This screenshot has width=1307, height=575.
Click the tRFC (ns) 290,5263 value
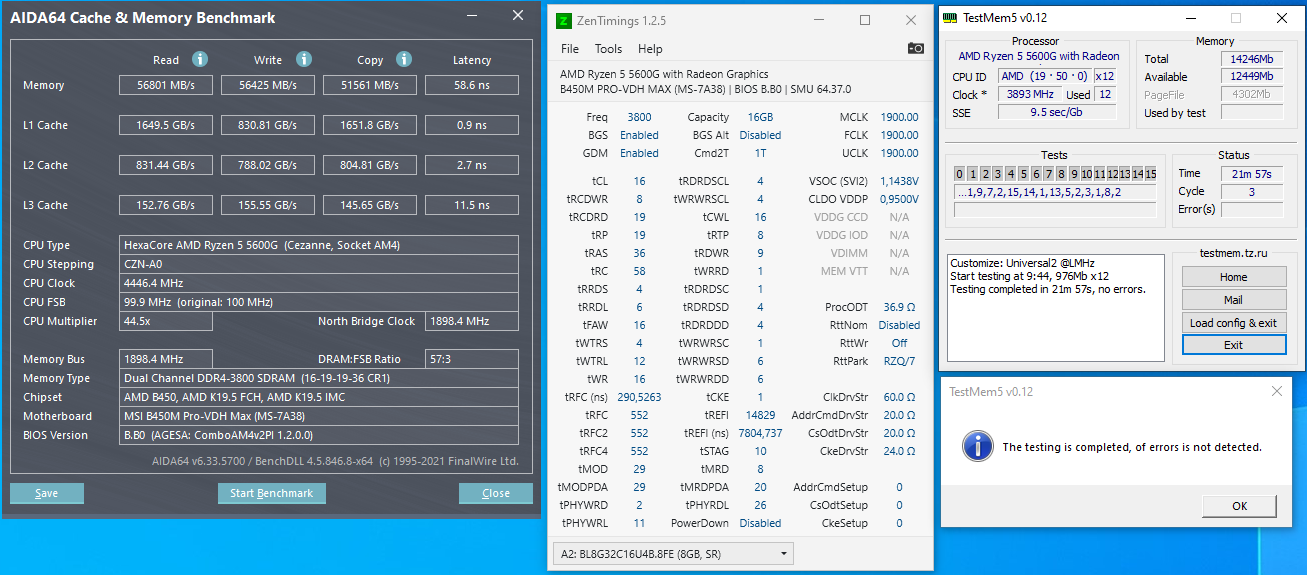pyautogui.click(x=639, y=397)
